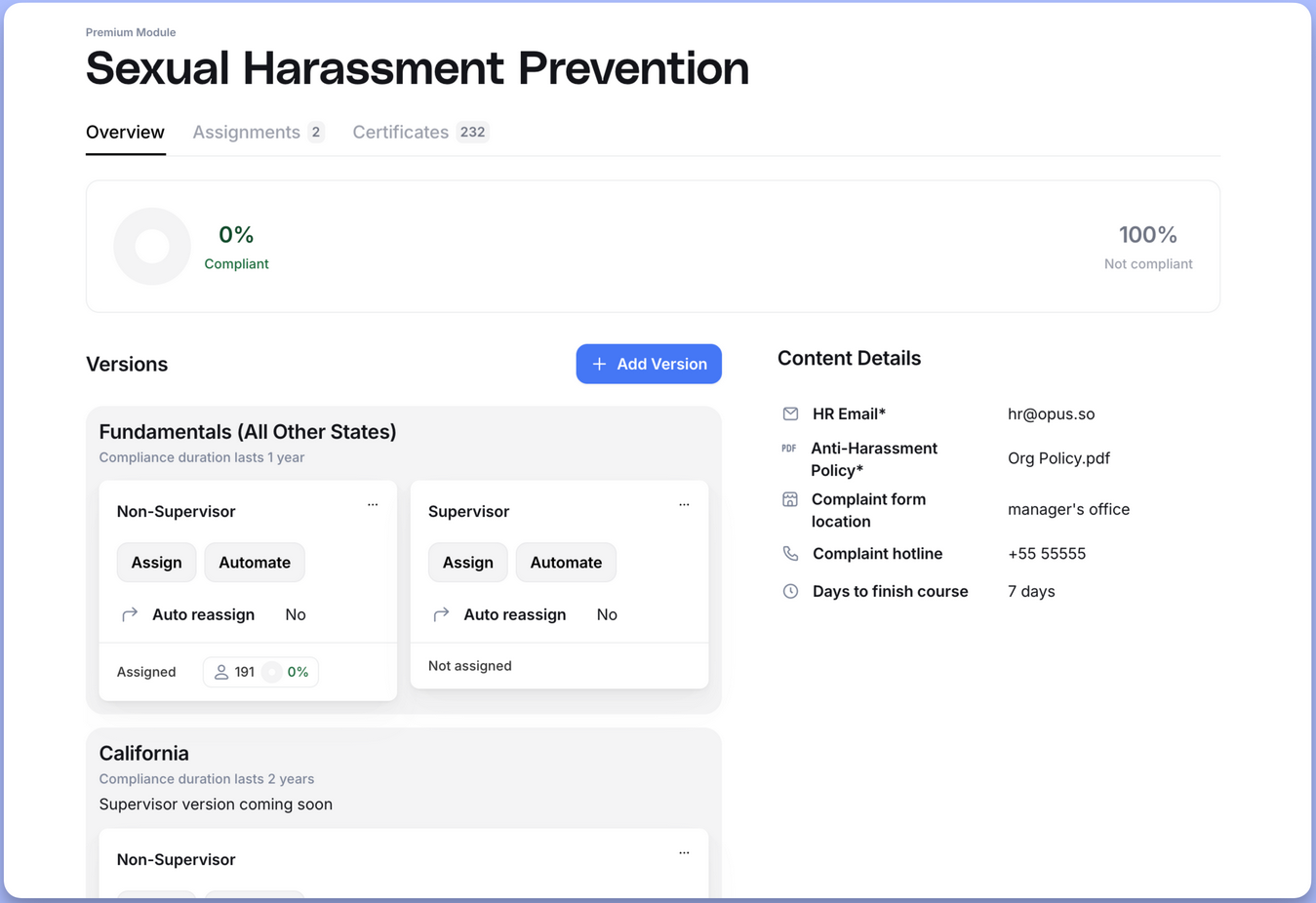Click the Not assigned status text

point(470,666)
